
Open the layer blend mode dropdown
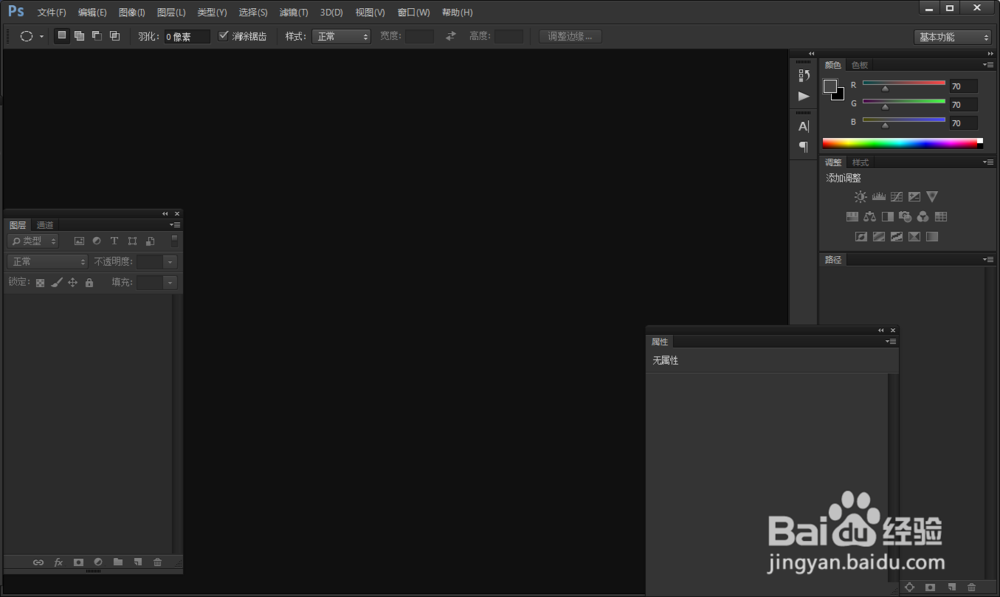pyautogui.click(x=47, y=262)
